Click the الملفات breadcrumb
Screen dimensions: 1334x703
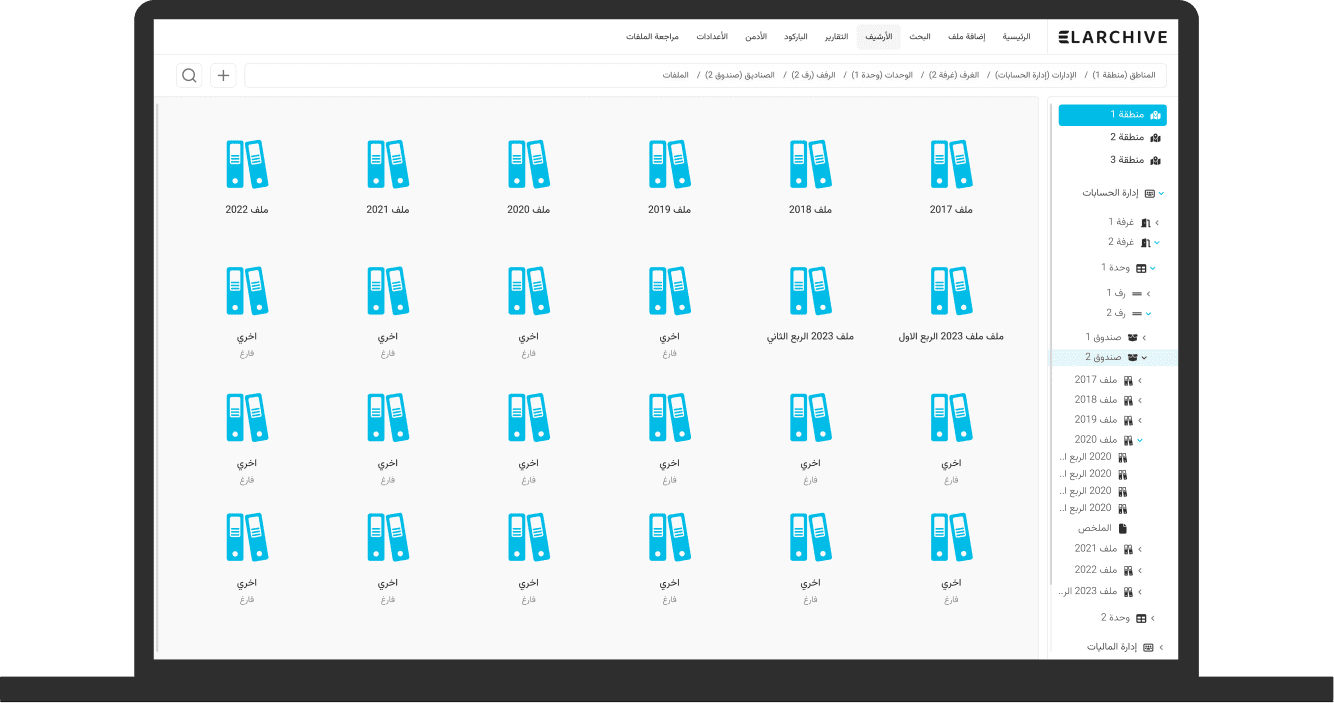click(x=675, y=76)
